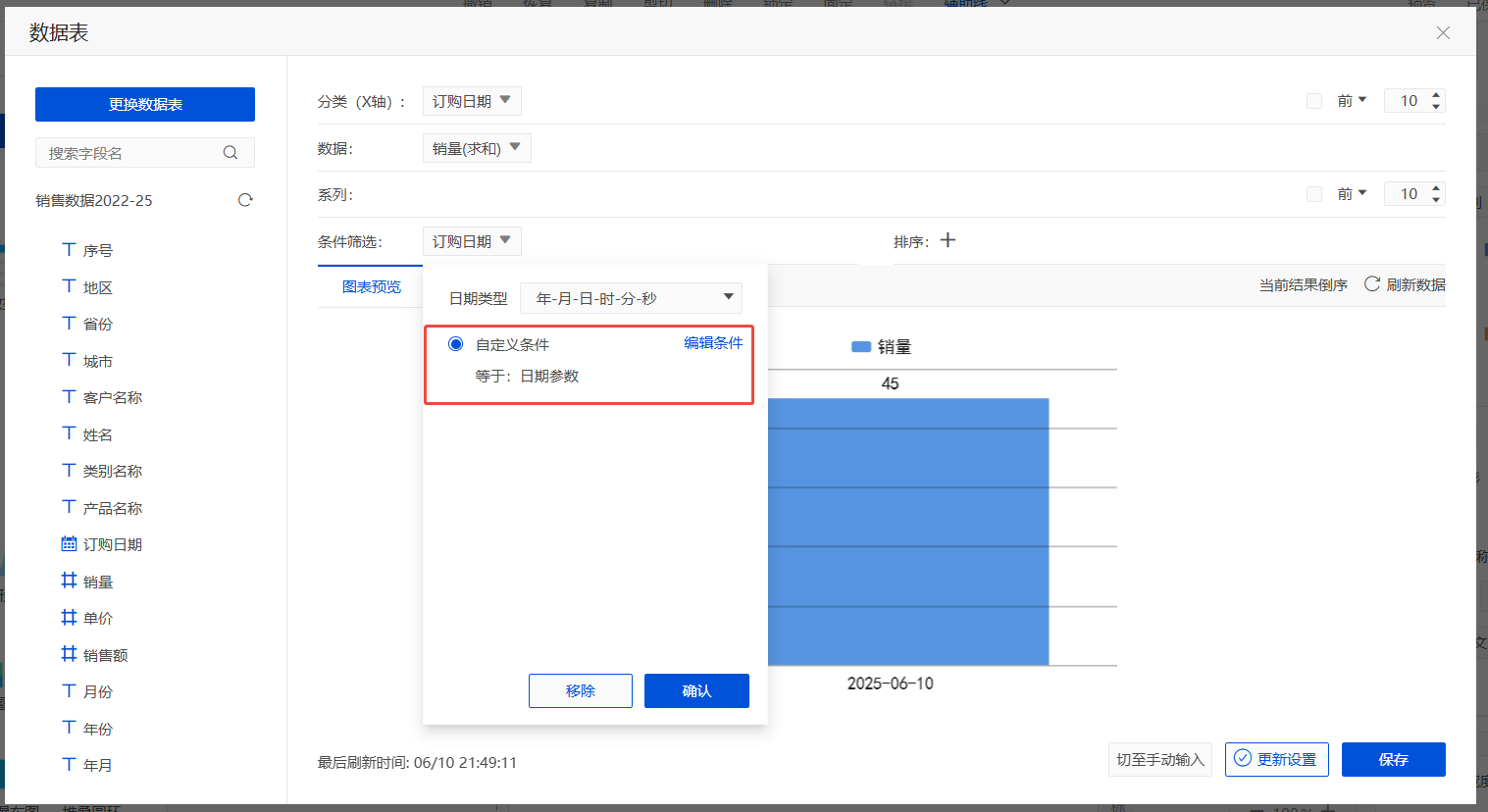Switch to the 图表预览 tab

[372, 286]
